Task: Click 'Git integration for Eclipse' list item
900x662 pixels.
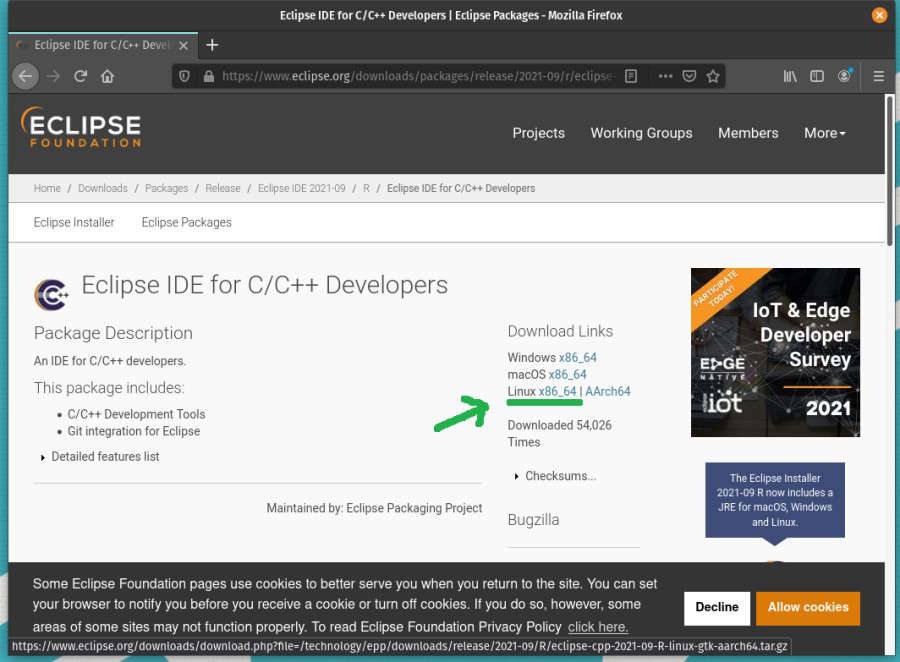Action: pyautogui.click(x=134, y=431)
